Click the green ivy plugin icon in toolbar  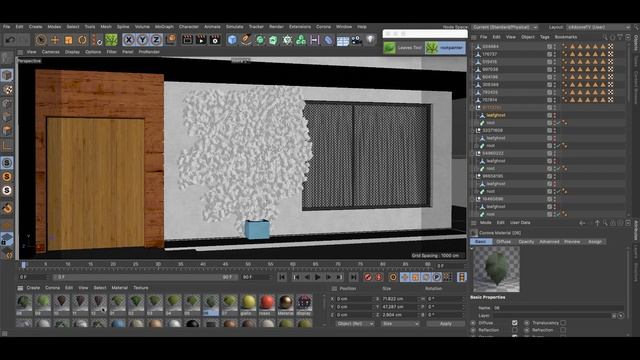point(111,40)
